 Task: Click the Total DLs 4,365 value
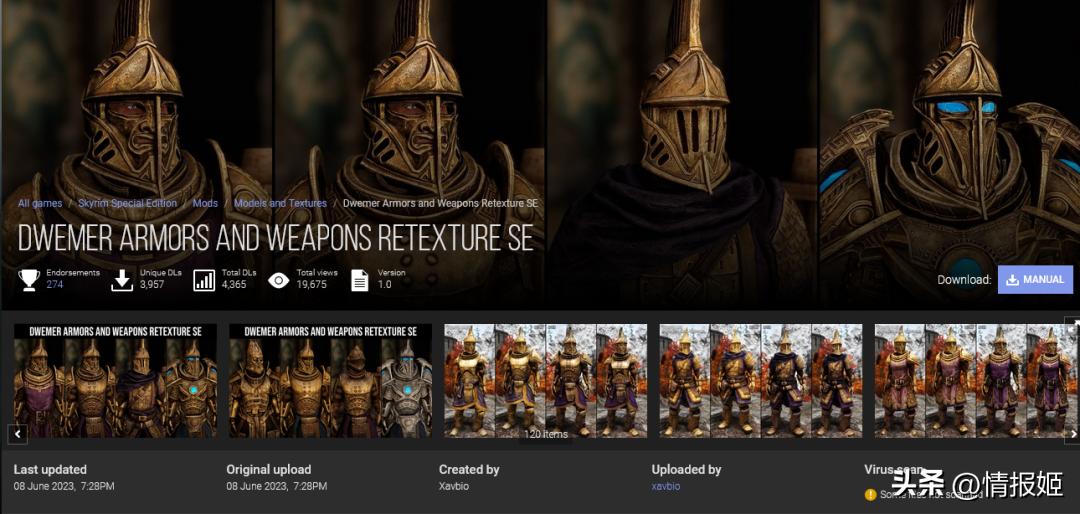pyautogui.click(x=234, y=284)
